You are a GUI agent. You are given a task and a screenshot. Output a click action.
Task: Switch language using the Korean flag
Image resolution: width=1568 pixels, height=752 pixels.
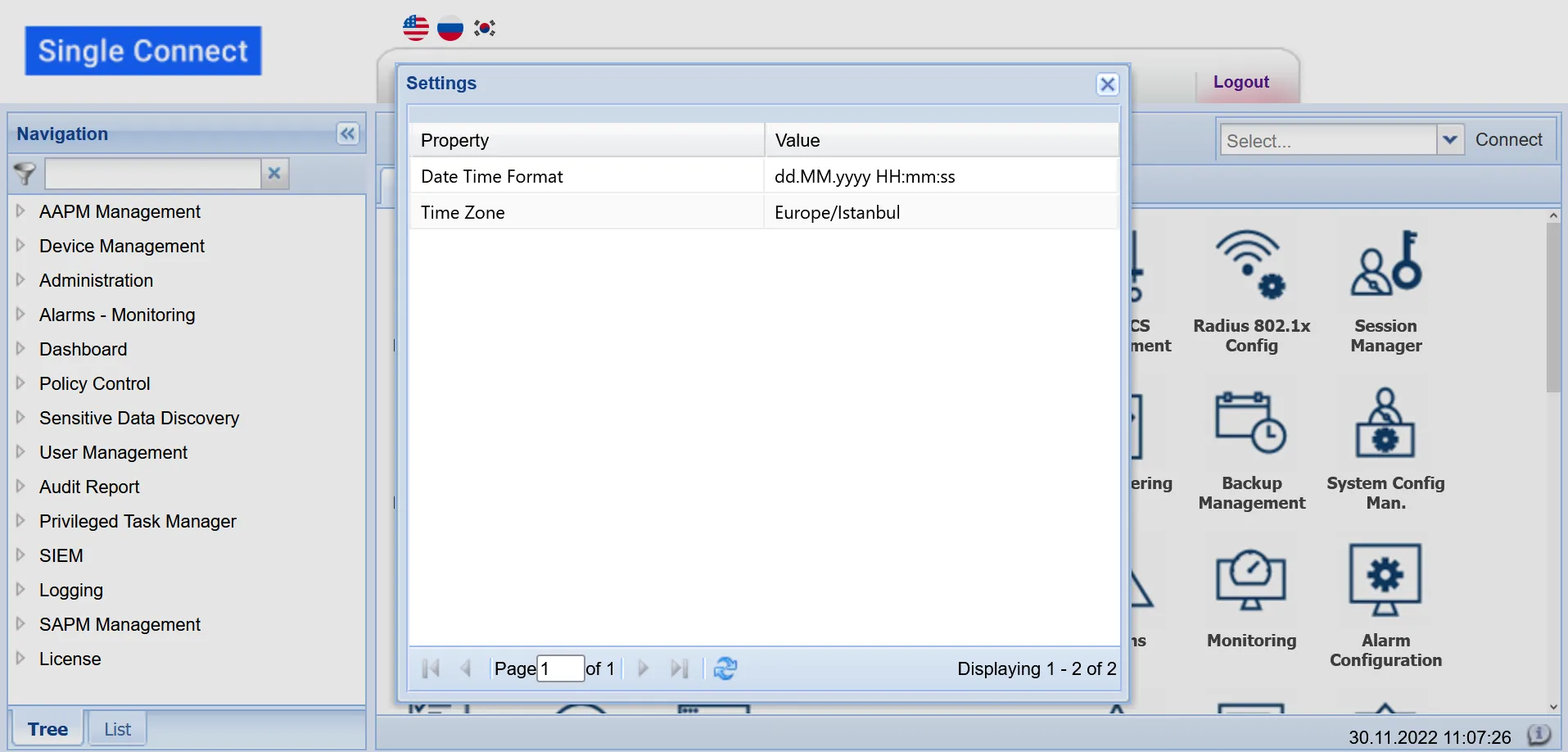pos(485,28)
